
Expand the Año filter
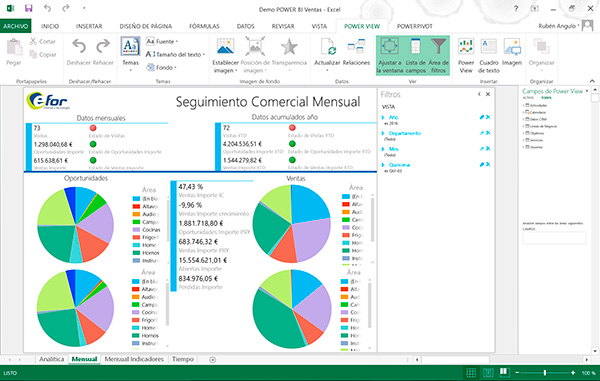coord(383,117)
